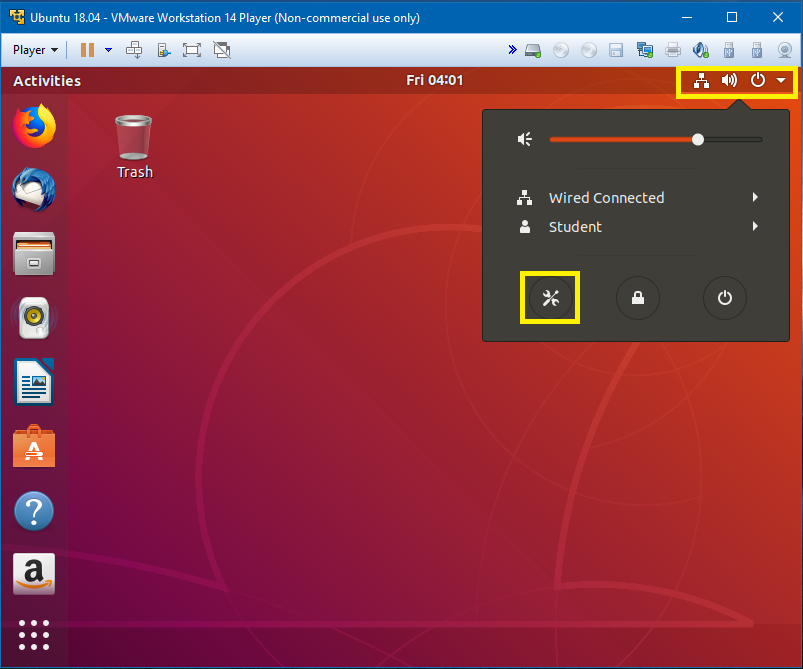Click Send Ctrl+Alt+Del toolbar icon

tap(134, 50)
